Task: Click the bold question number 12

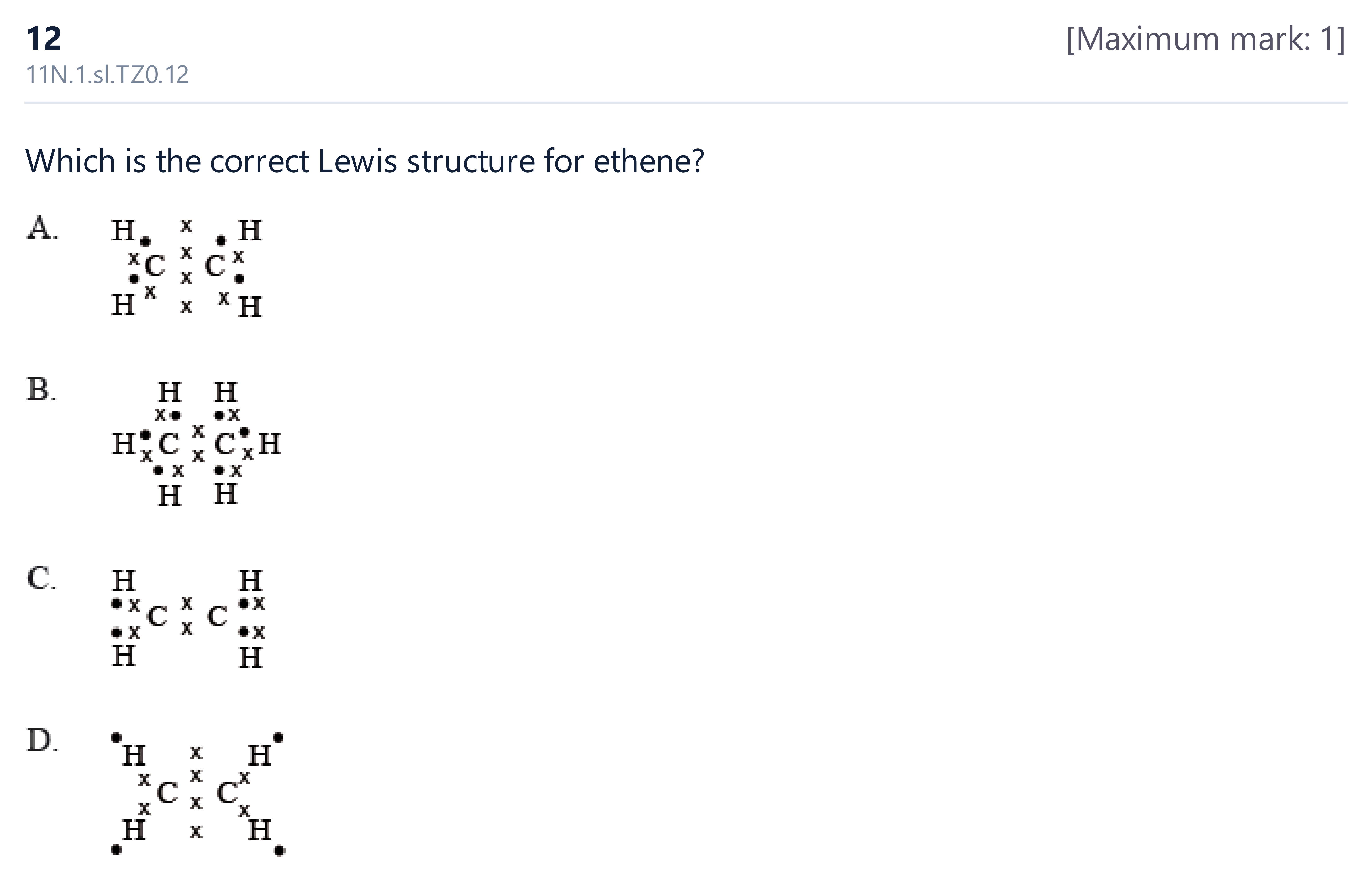Action: click(x=44, y=39)
